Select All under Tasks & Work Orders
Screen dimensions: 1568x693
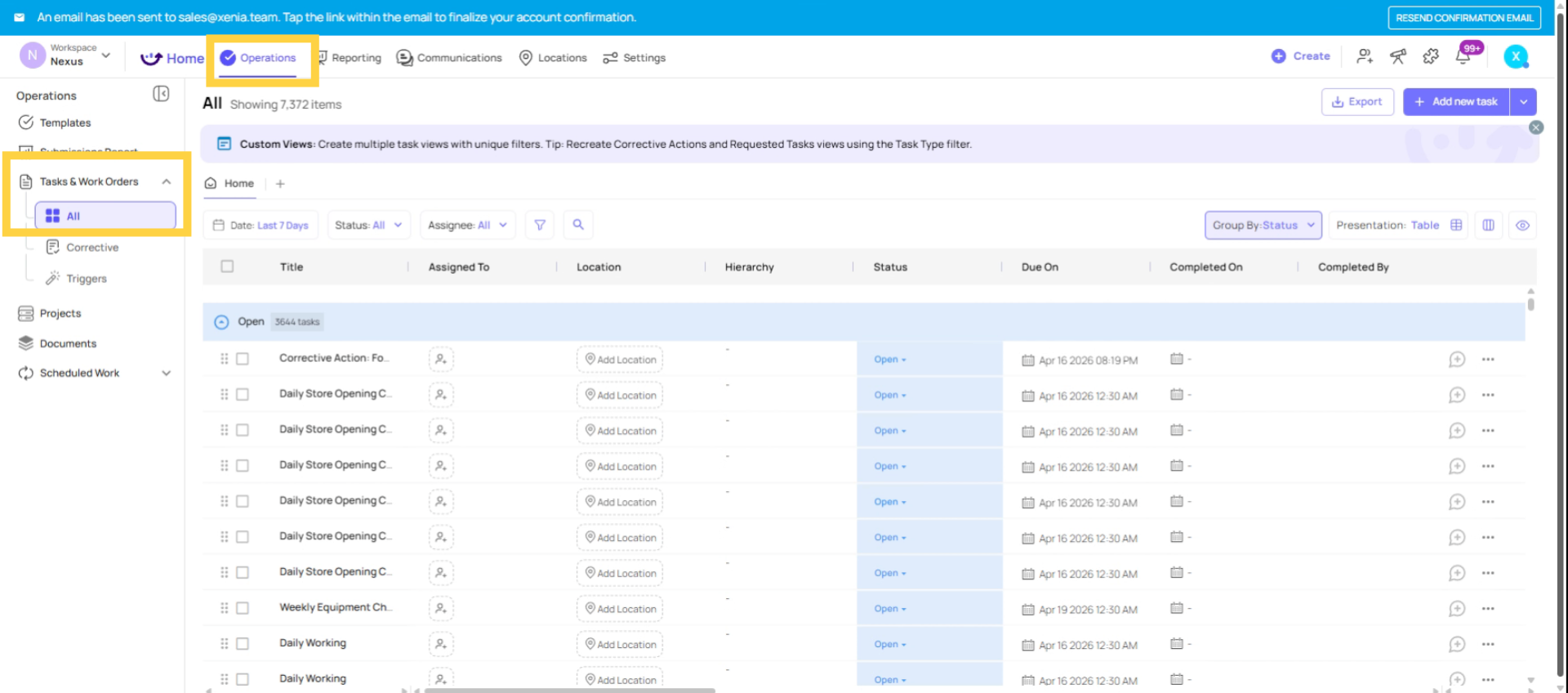[x=105, y=216]
